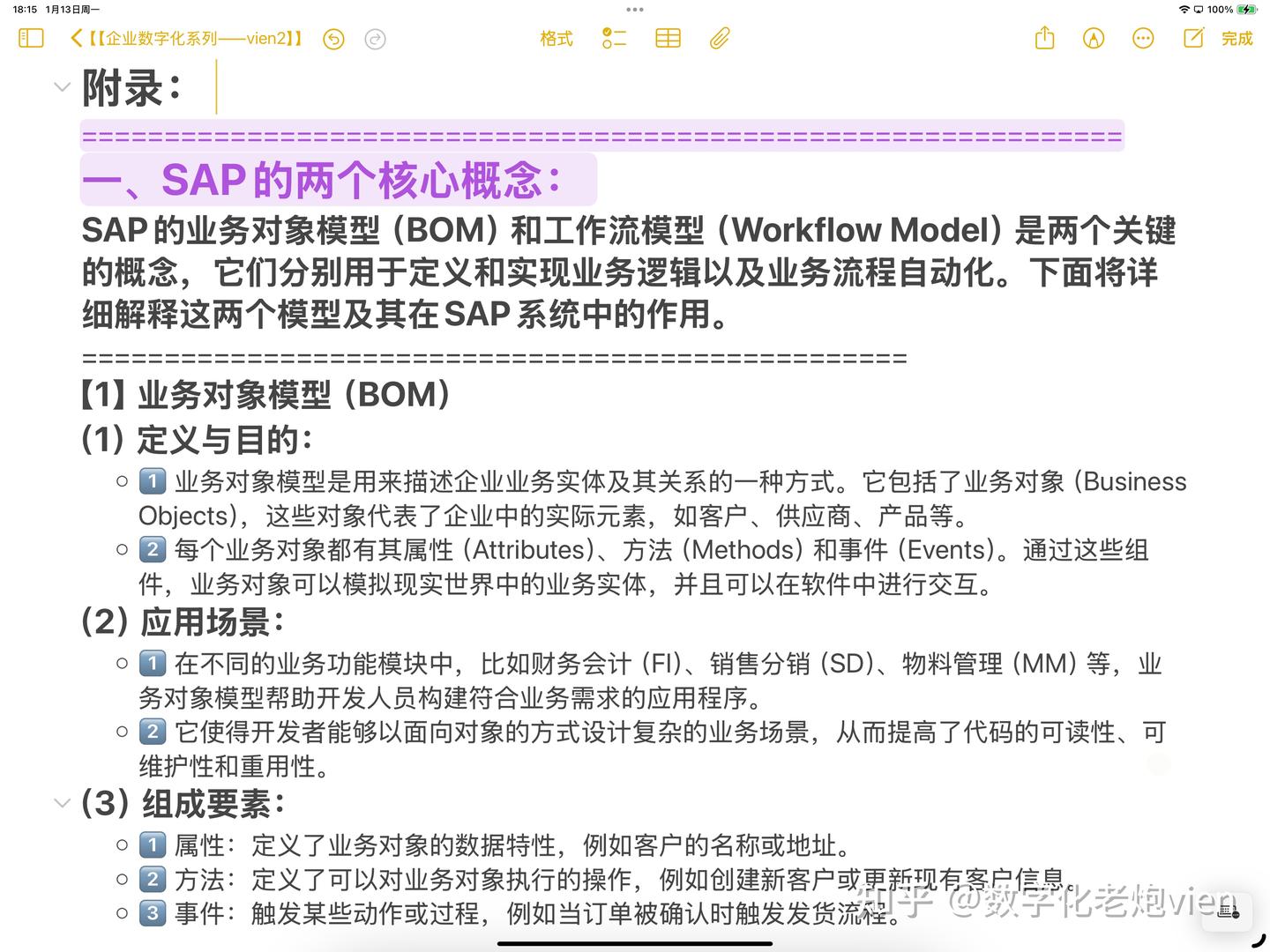Insert a checklist into the note

(x=613, y=38)
